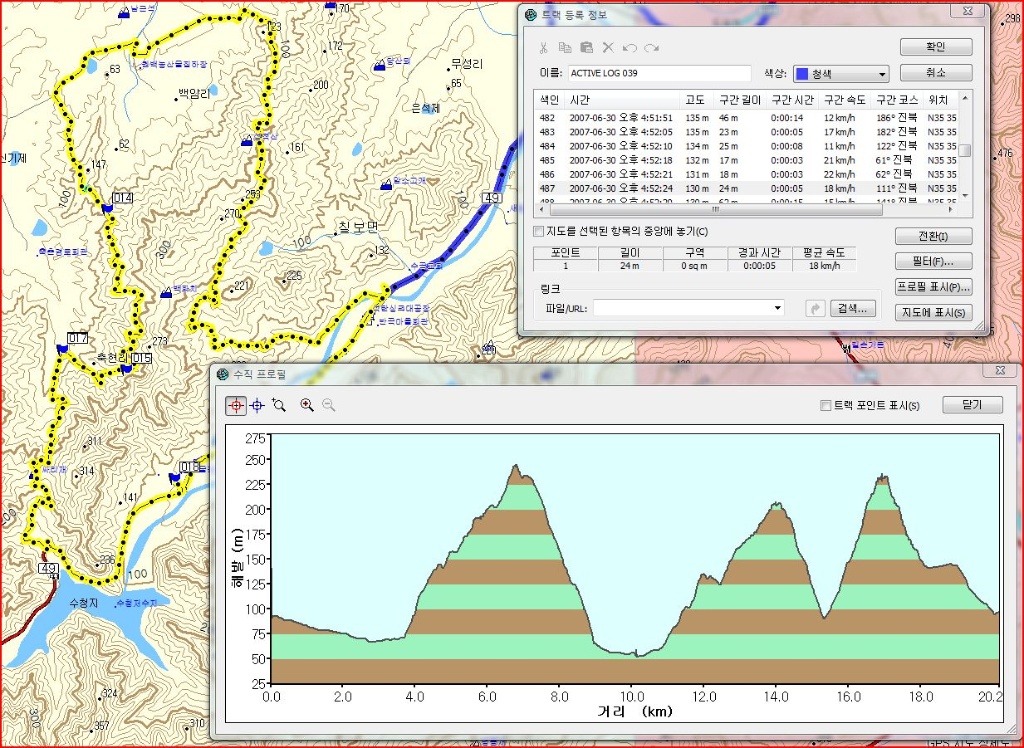Click the 구간 속도 column header

(x=844, y=100)
